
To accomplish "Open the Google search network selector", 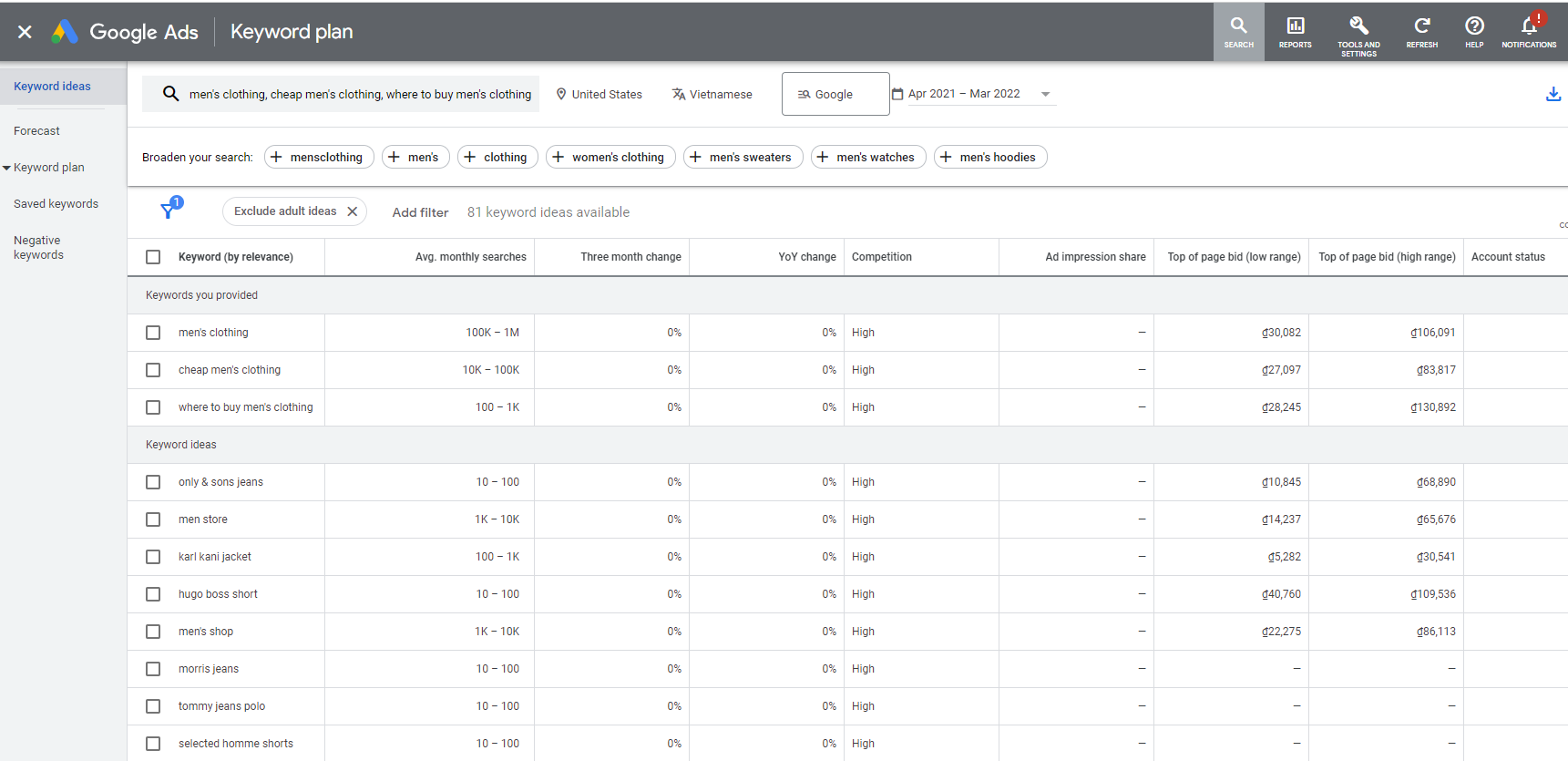I will (835, 94).
